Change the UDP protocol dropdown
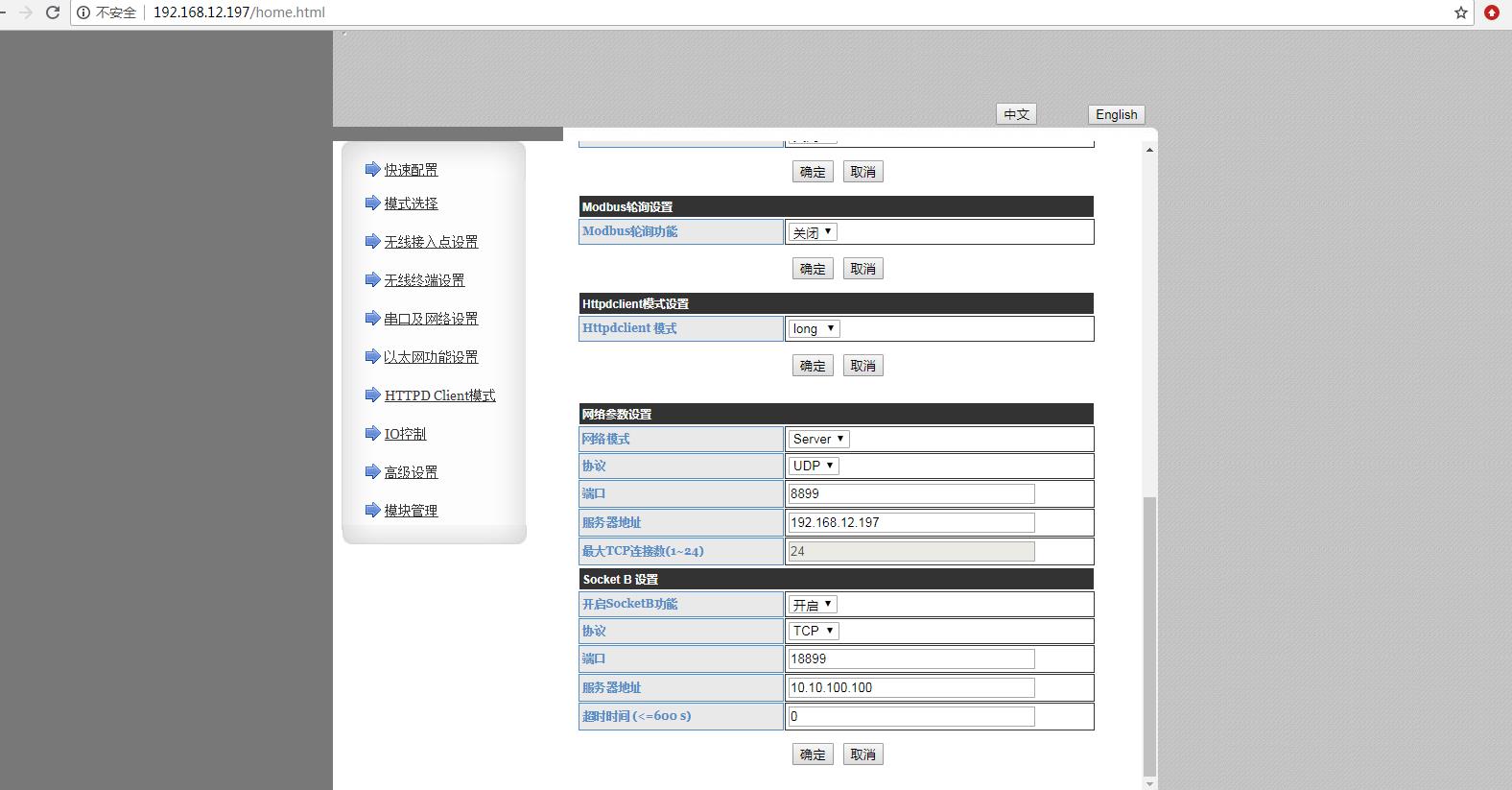Image resolution: width=1512 pixels, height=790 pixels. [814, 466]
